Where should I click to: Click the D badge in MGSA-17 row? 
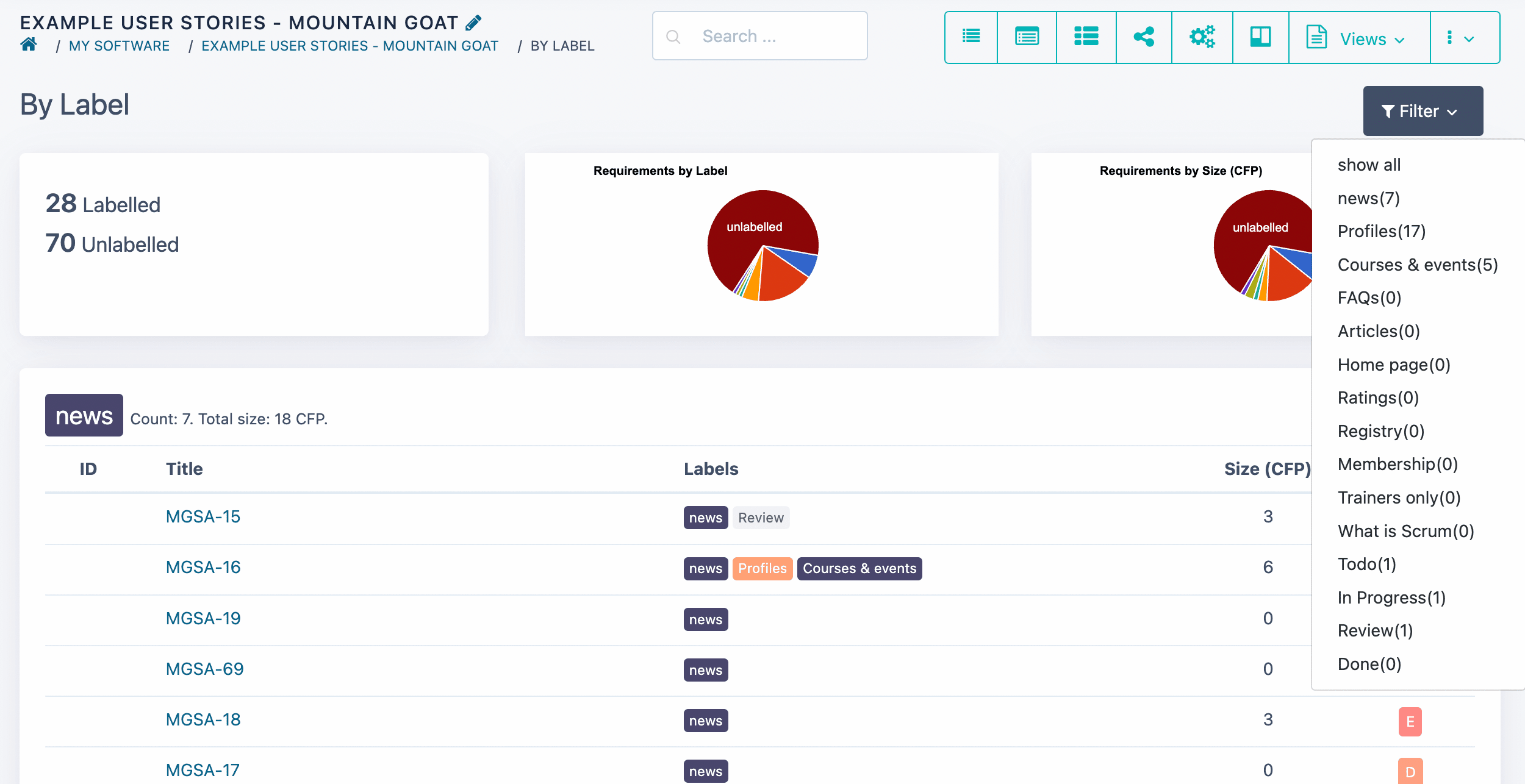click(x=1410, y=772)
